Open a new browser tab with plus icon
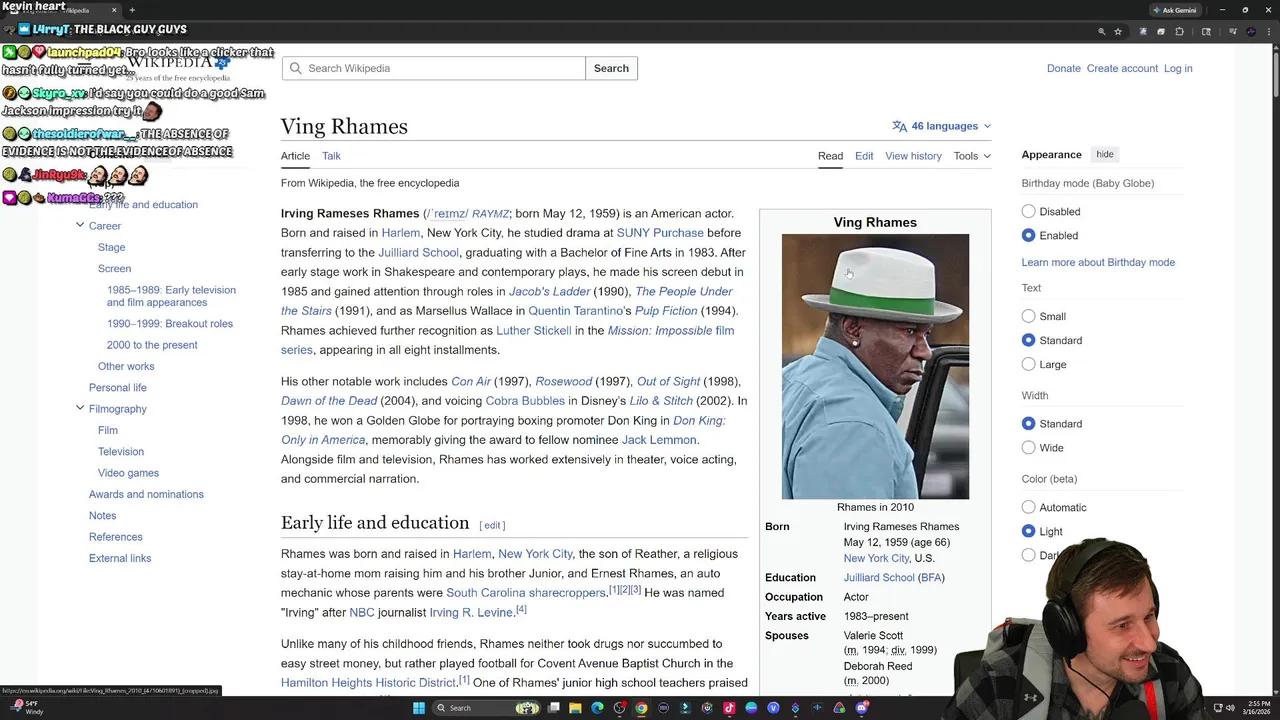Screen dimensions: 1280x720 click(x=131, y=10)
